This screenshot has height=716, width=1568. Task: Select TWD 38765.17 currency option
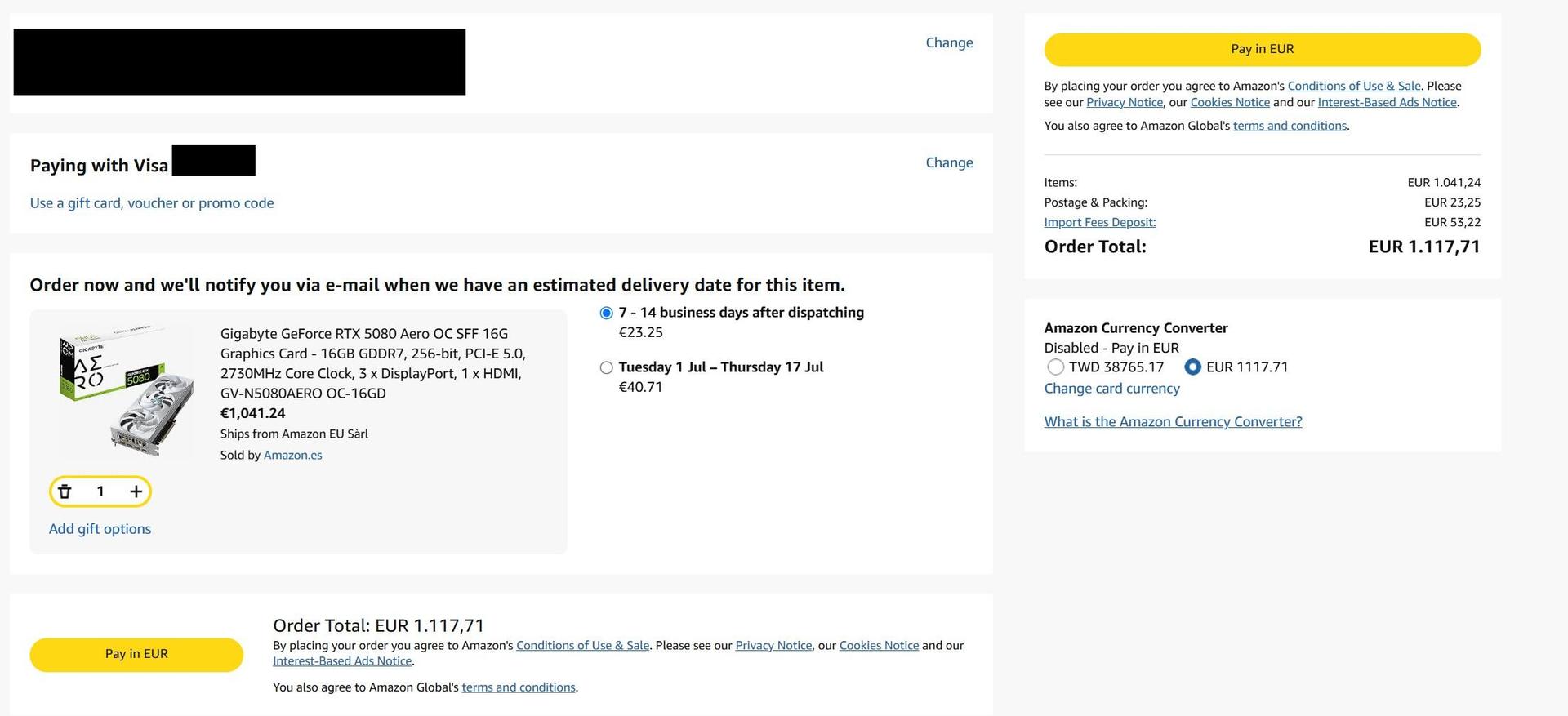[x=1055, y=367]
